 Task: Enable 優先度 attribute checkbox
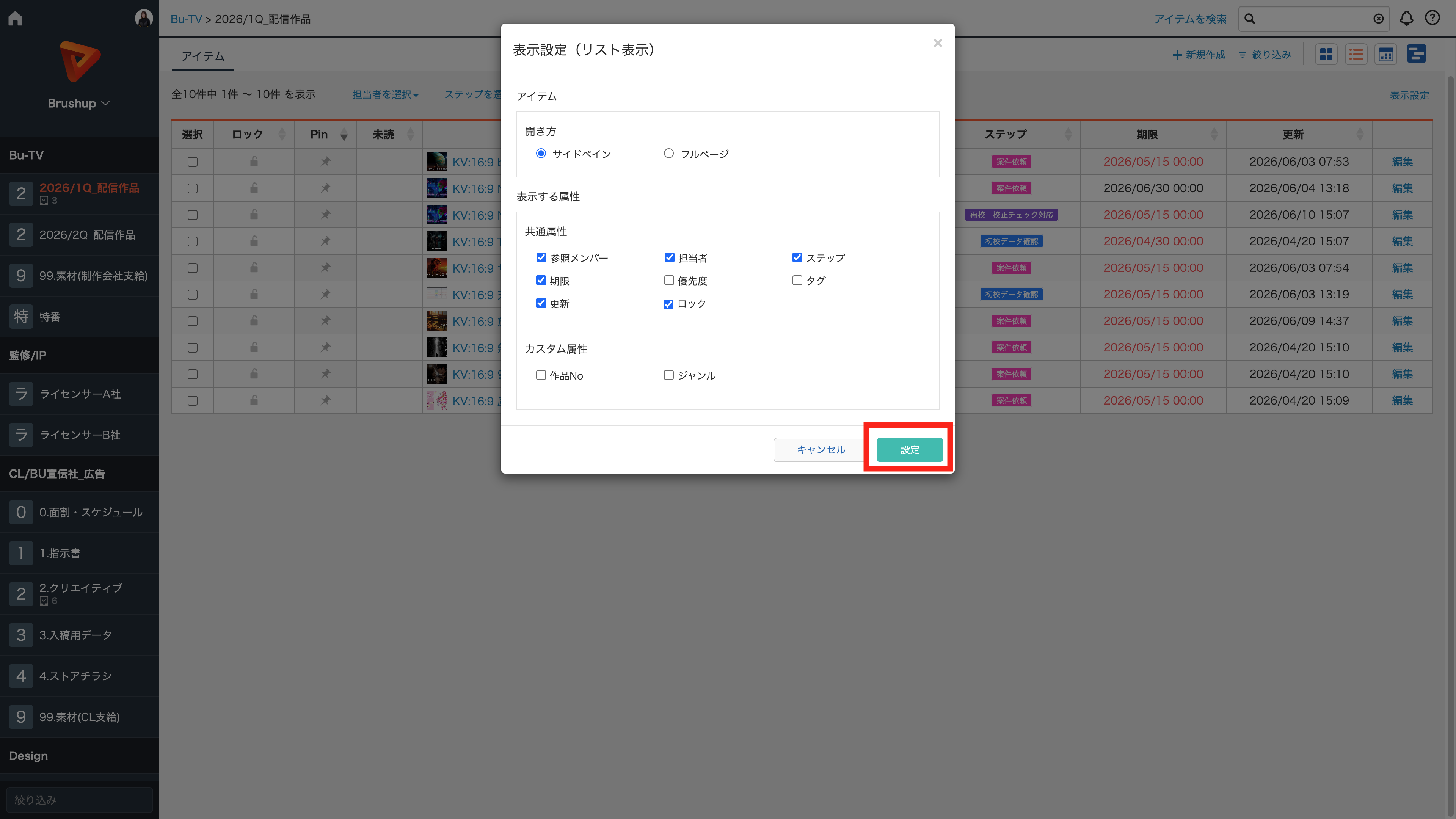(x=669, y=280)
